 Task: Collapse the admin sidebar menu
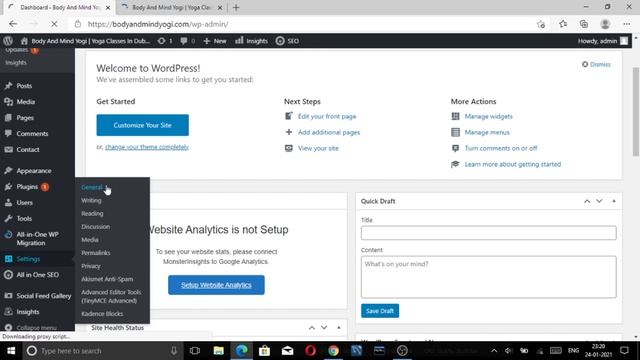(x=36, y=327)
